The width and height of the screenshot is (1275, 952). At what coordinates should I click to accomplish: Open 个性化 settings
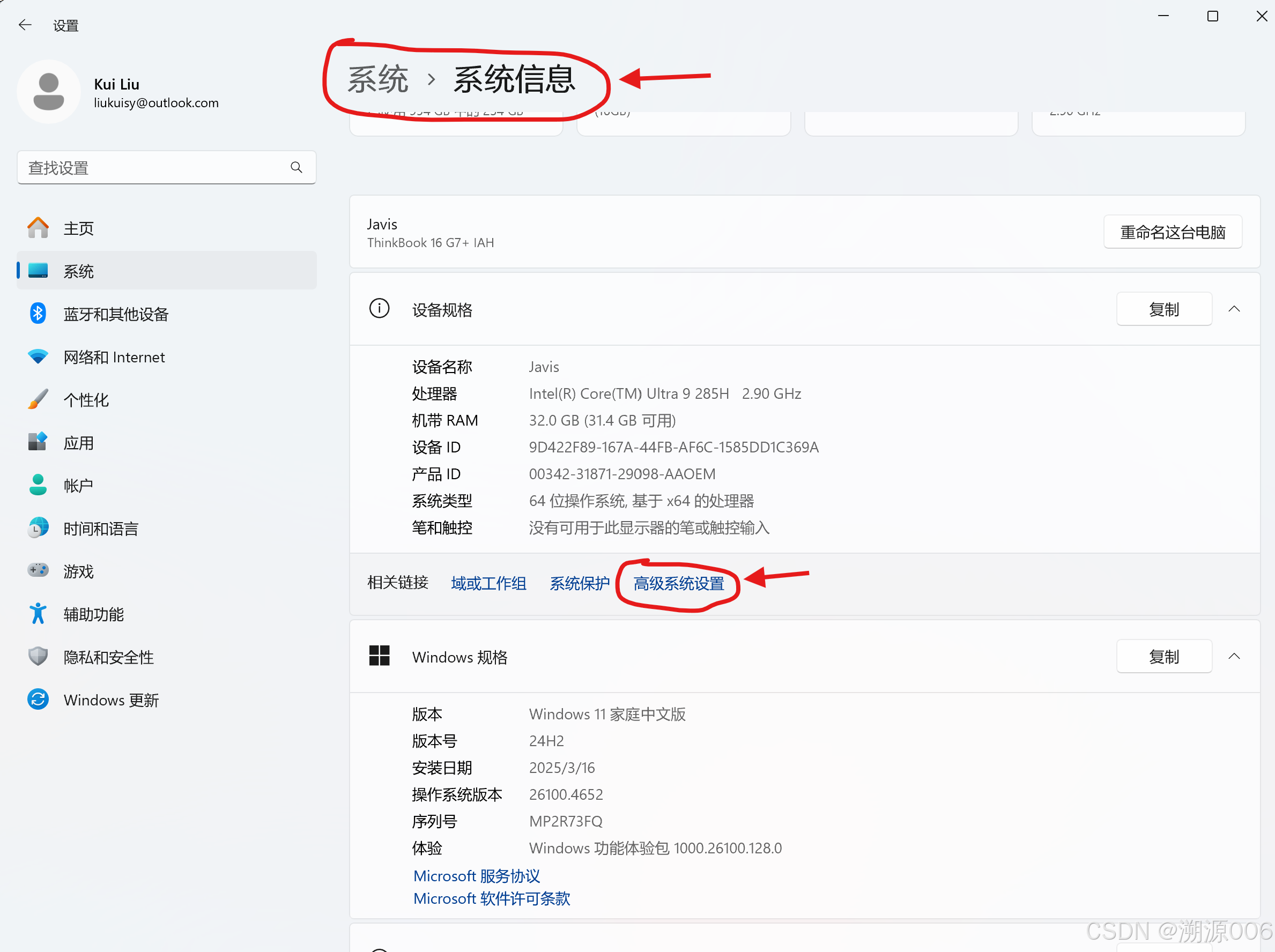click(167, 399)
